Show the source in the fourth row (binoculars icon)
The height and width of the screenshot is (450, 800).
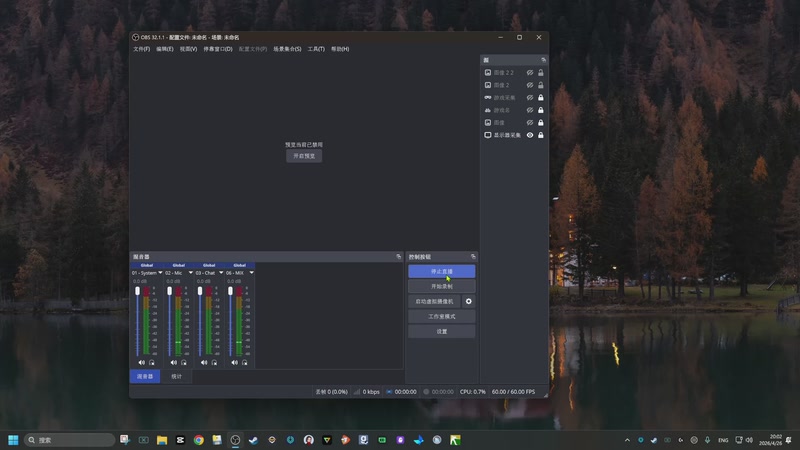click(x=530, y=110)
